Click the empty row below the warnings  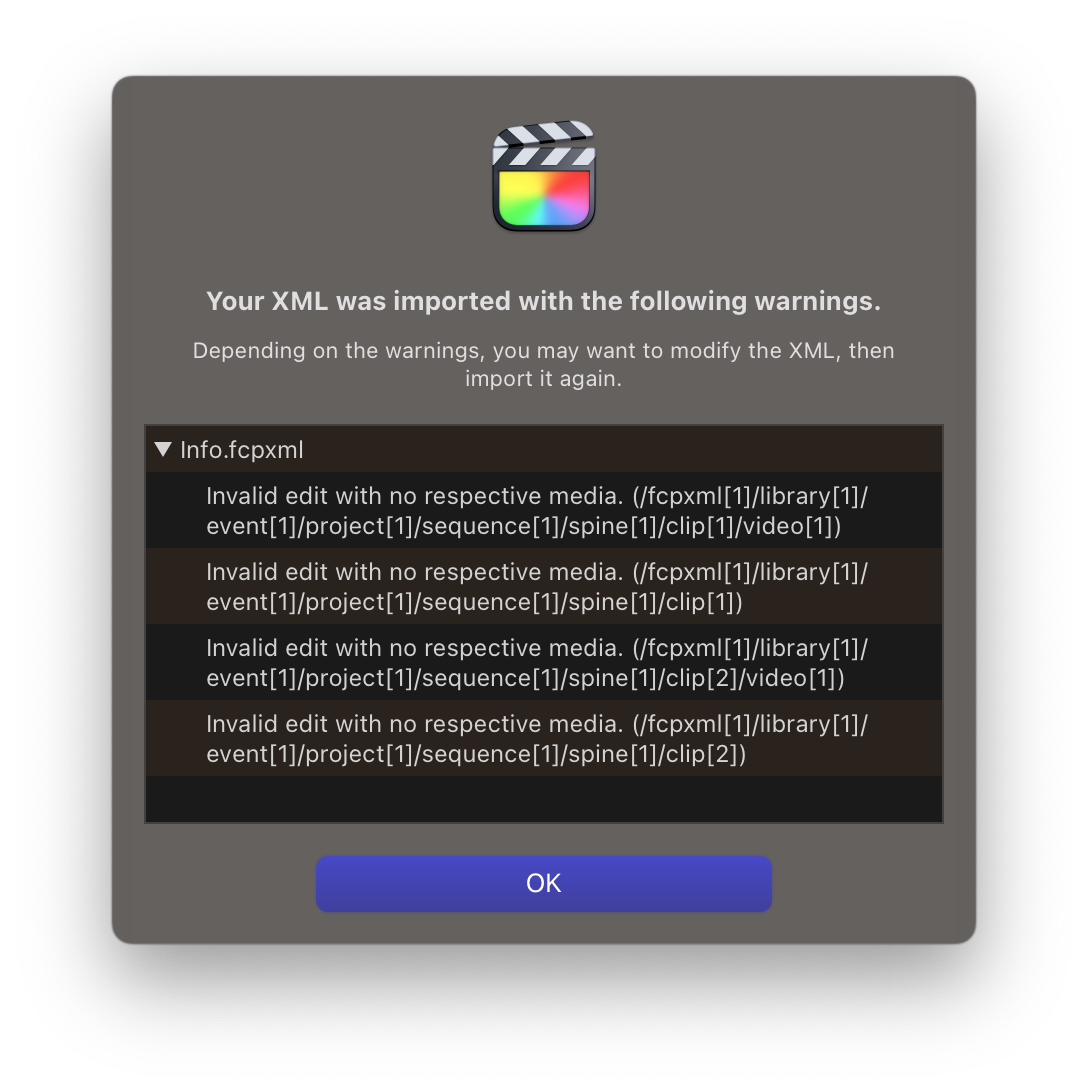(x=544, y=799)
